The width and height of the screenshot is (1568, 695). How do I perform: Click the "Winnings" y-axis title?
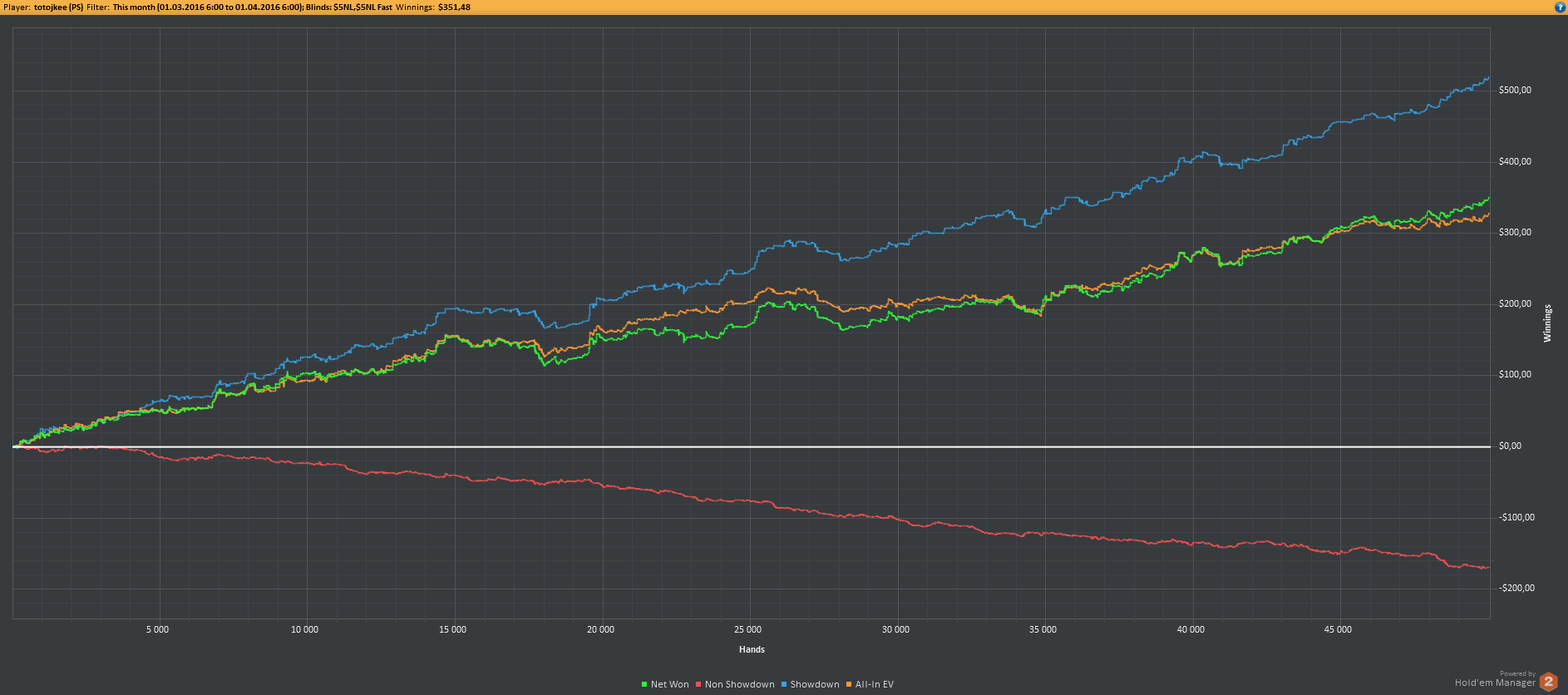(1547, 323)
